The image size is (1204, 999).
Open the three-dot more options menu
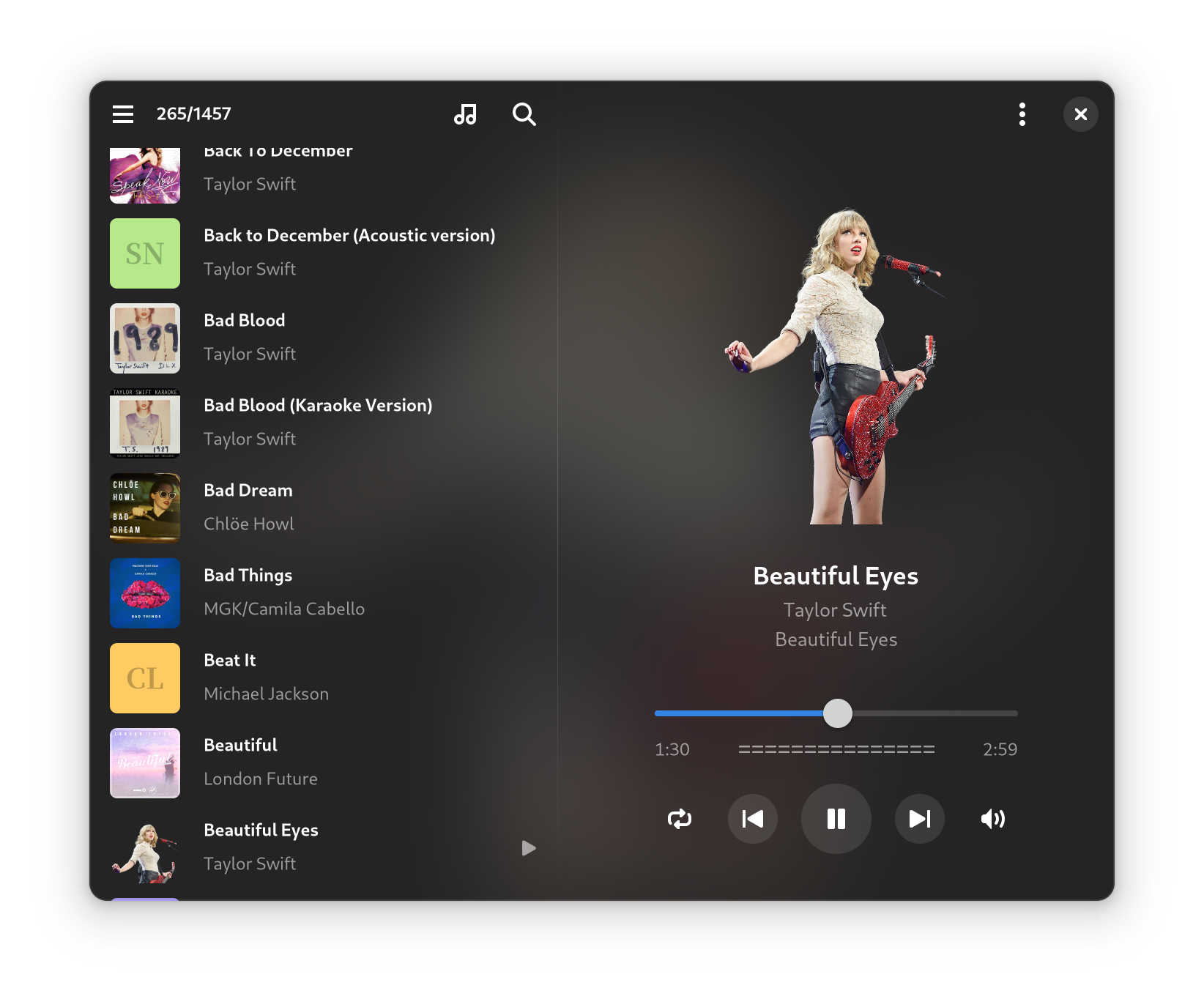[1022, 114]
